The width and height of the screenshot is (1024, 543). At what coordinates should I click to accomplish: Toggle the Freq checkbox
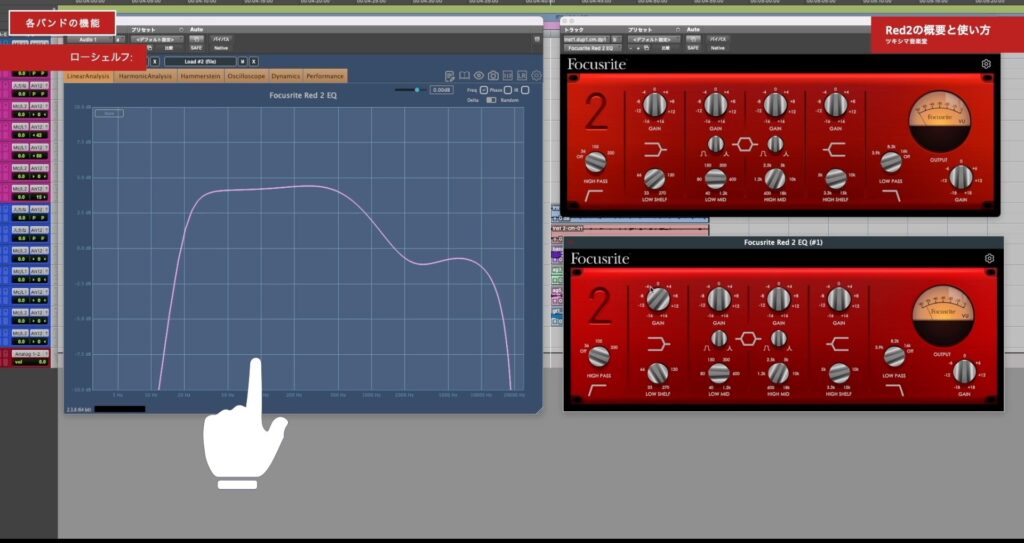483,90
